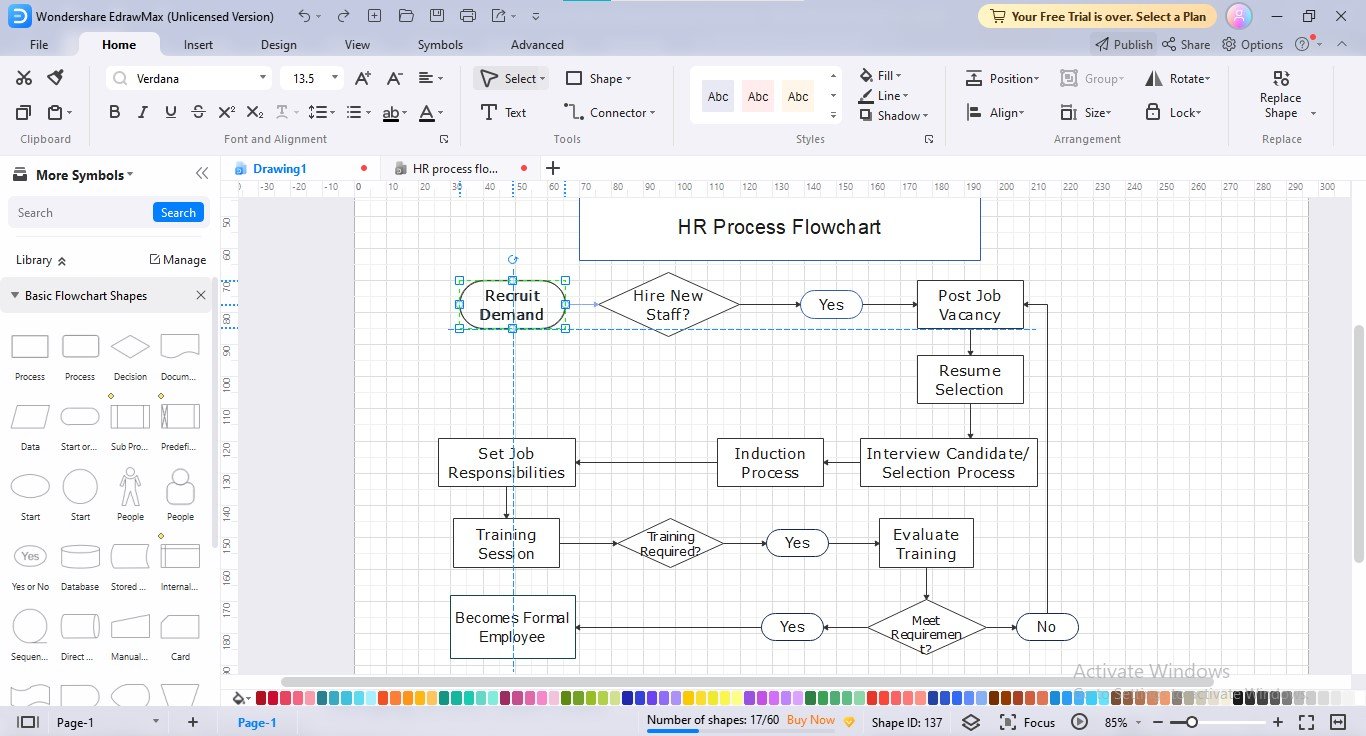This screenshot has height=736, width=1366.
Task: Switch to the Design tab
Action: coord(278,44)
